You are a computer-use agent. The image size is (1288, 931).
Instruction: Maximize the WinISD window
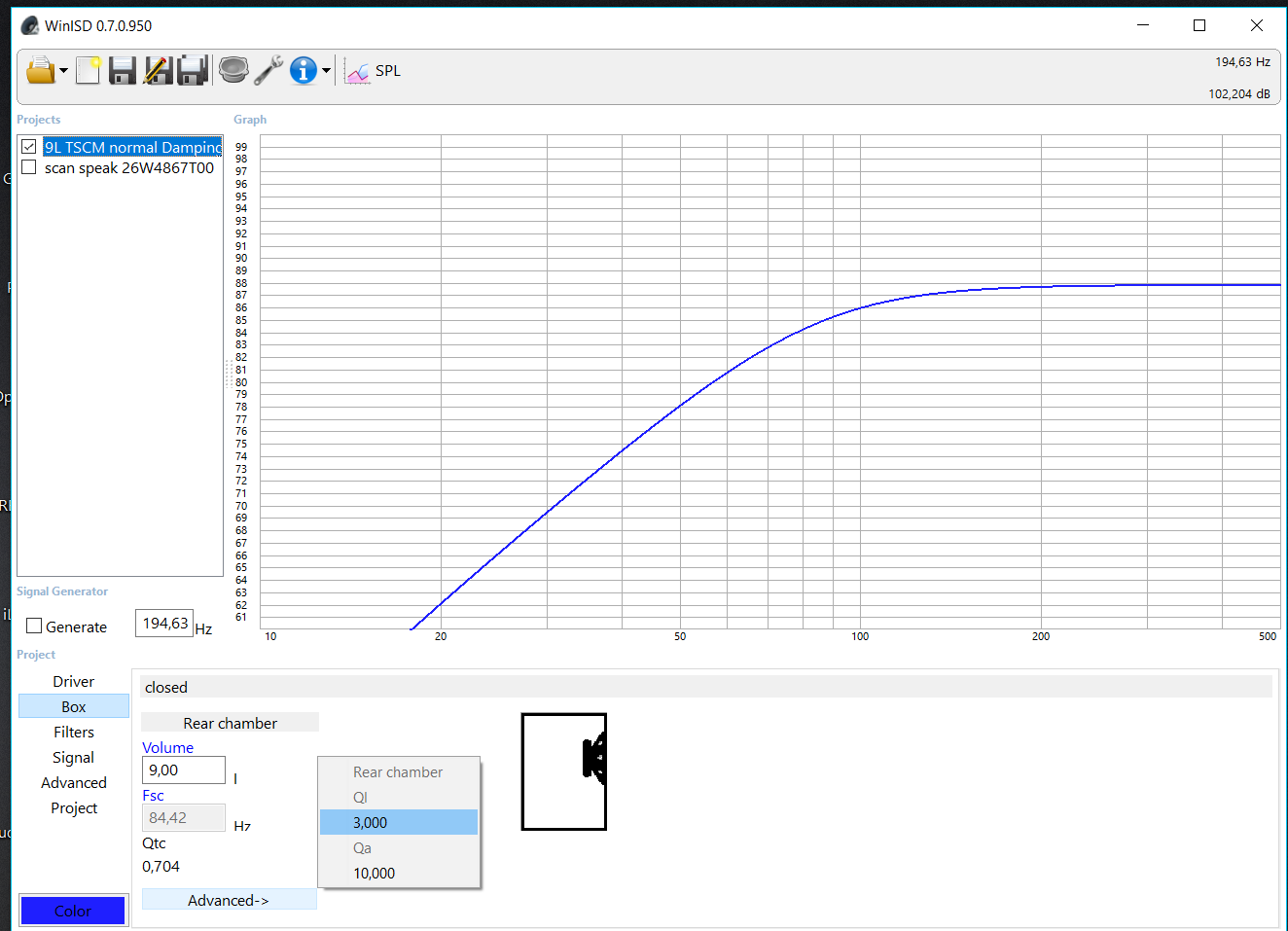point(1199,25)
